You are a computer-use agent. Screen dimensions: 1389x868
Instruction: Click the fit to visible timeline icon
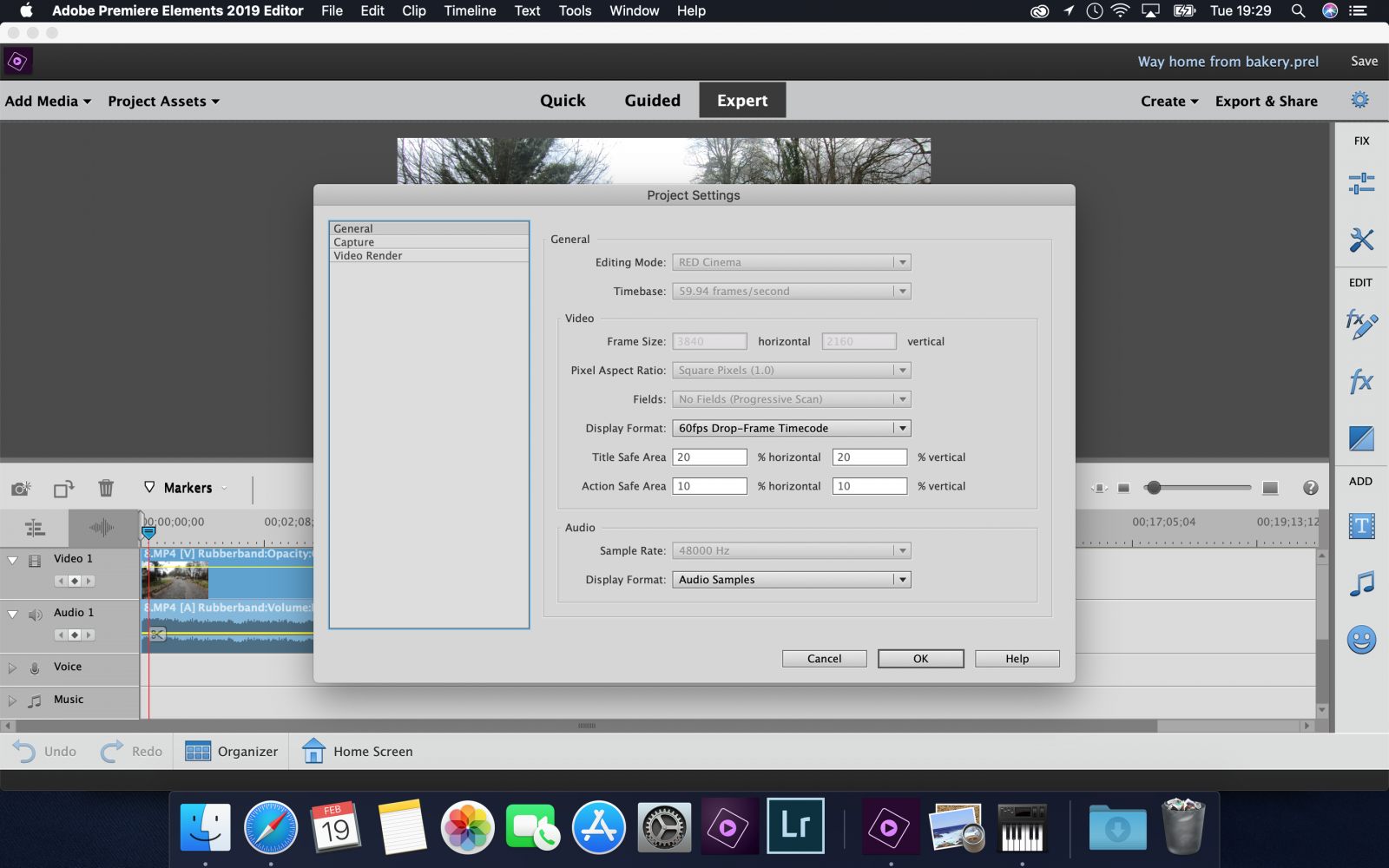1100,488
